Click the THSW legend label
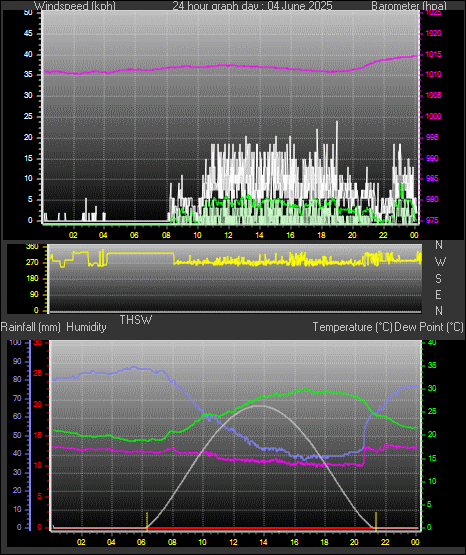466x555 pixels. coord(136,320)
